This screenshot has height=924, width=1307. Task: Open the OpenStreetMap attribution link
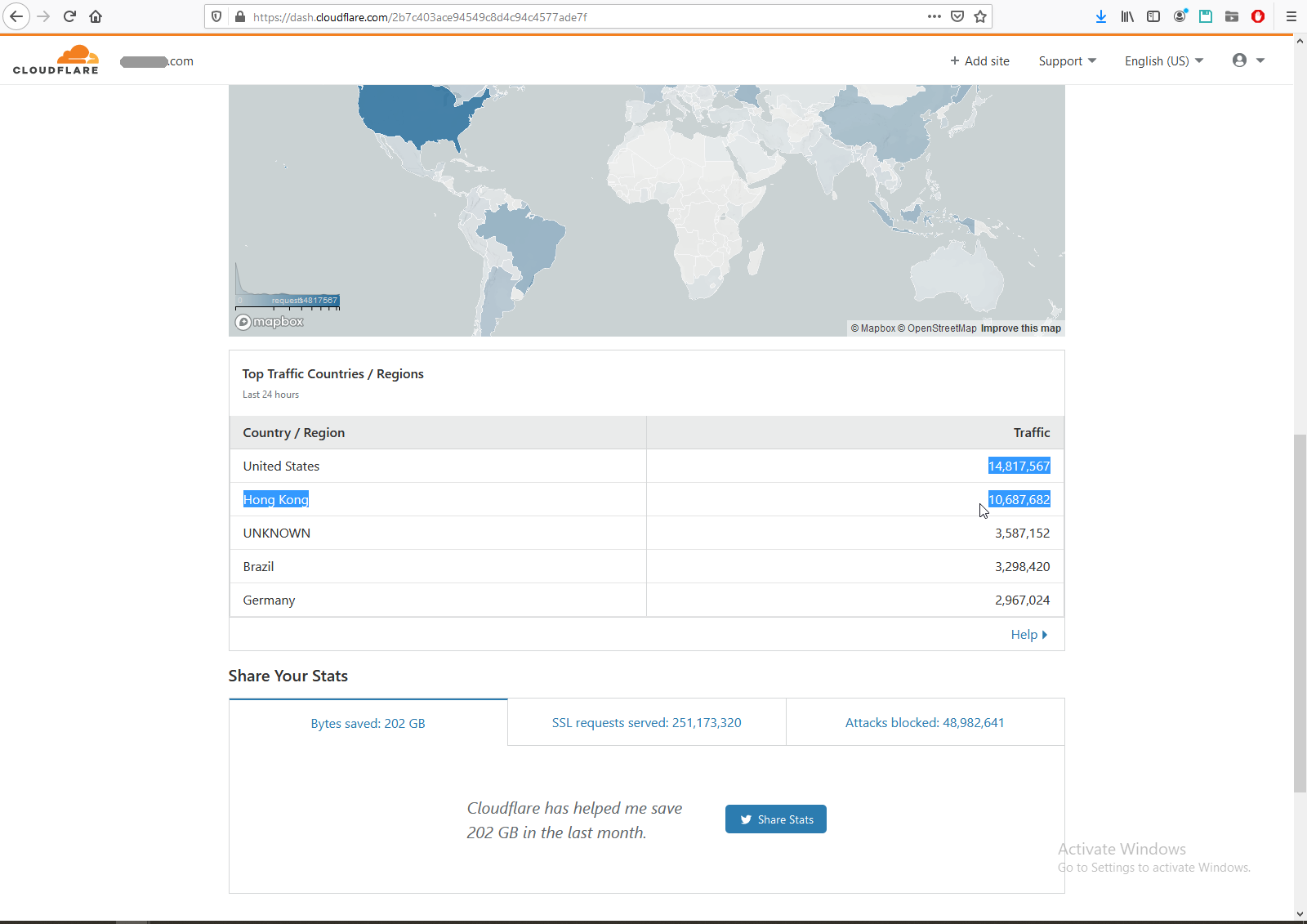[937, 328]
